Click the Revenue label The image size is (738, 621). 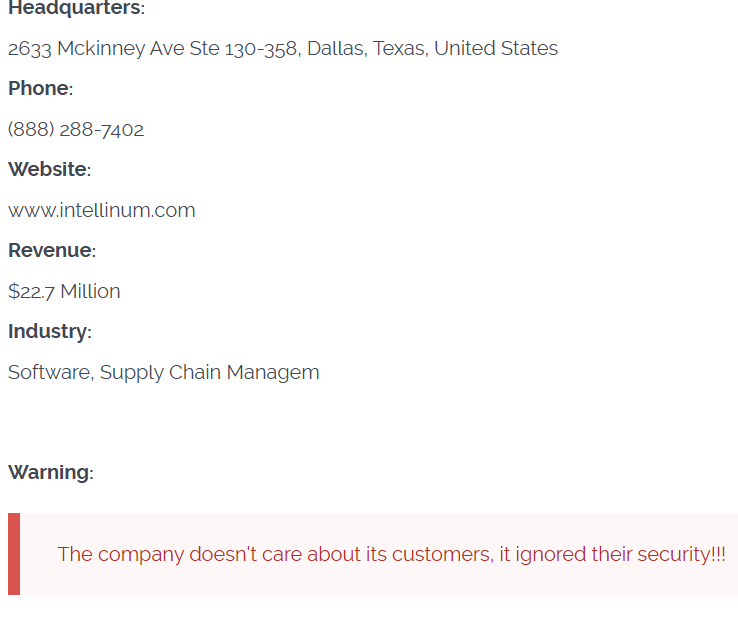point(51,250)
